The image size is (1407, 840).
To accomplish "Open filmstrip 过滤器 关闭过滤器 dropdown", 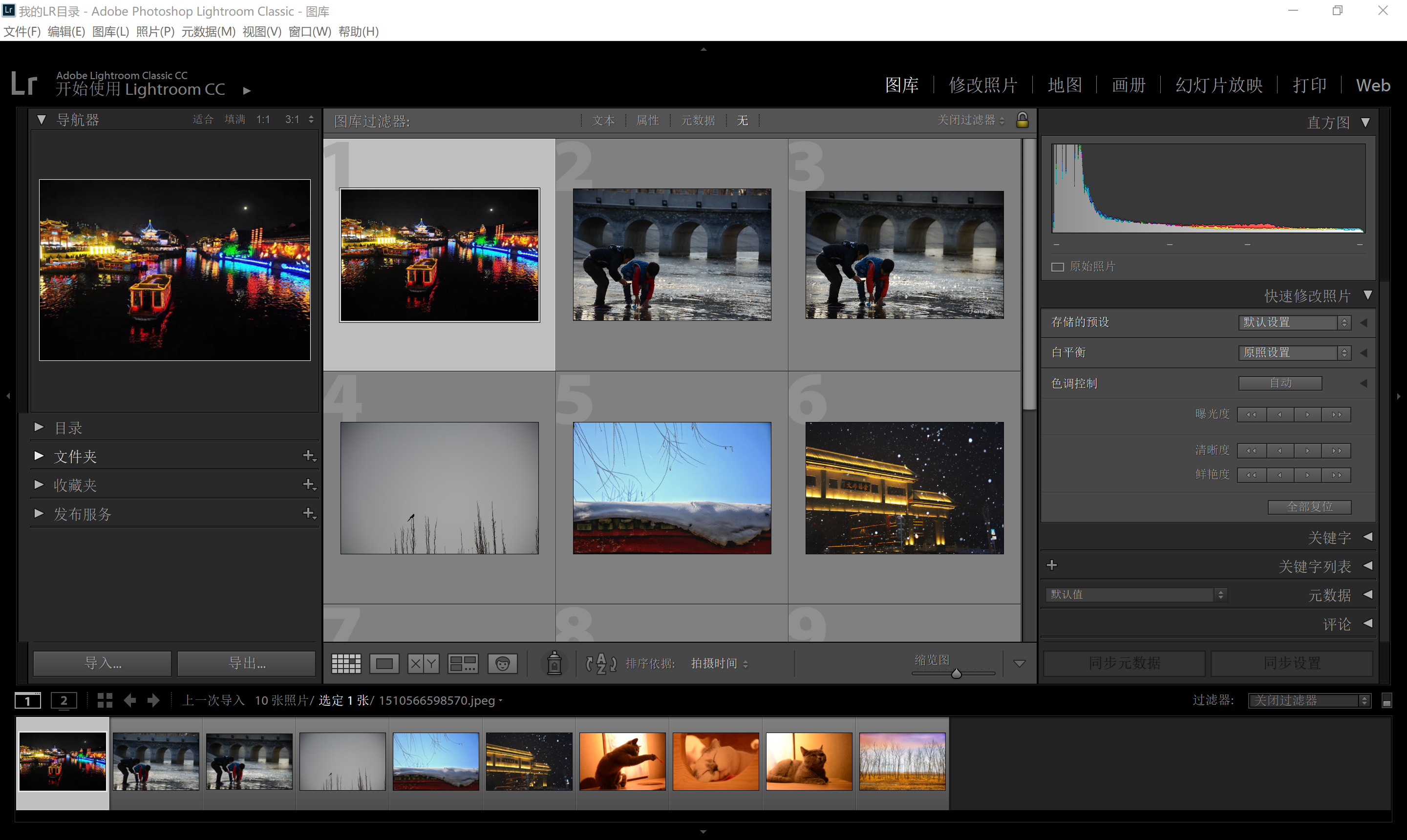I will click(1310, 701).
